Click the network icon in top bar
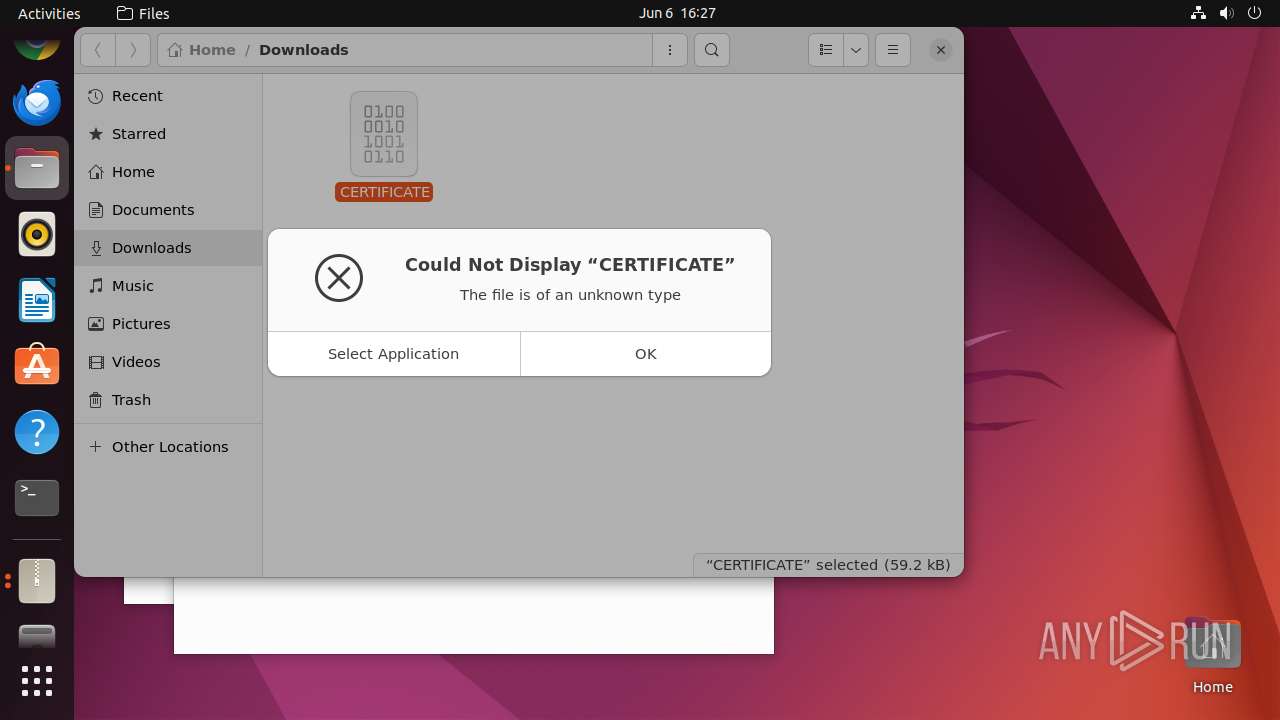This screenshot has height=720, width=1280. [x=1198, y=13]
